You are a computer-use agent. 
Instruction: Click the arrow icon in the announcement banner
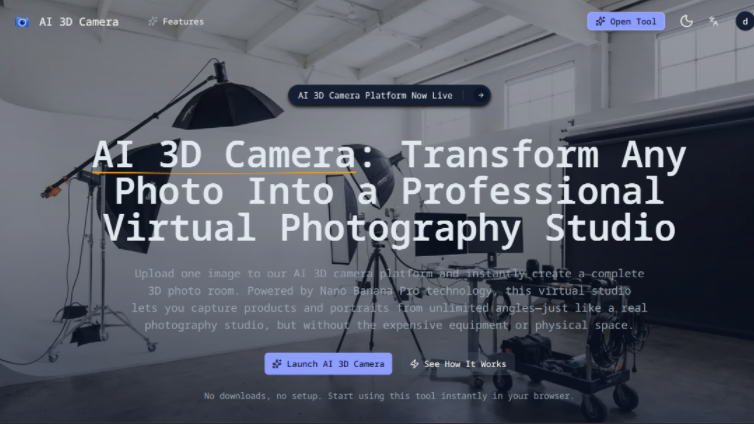point(480,96)
